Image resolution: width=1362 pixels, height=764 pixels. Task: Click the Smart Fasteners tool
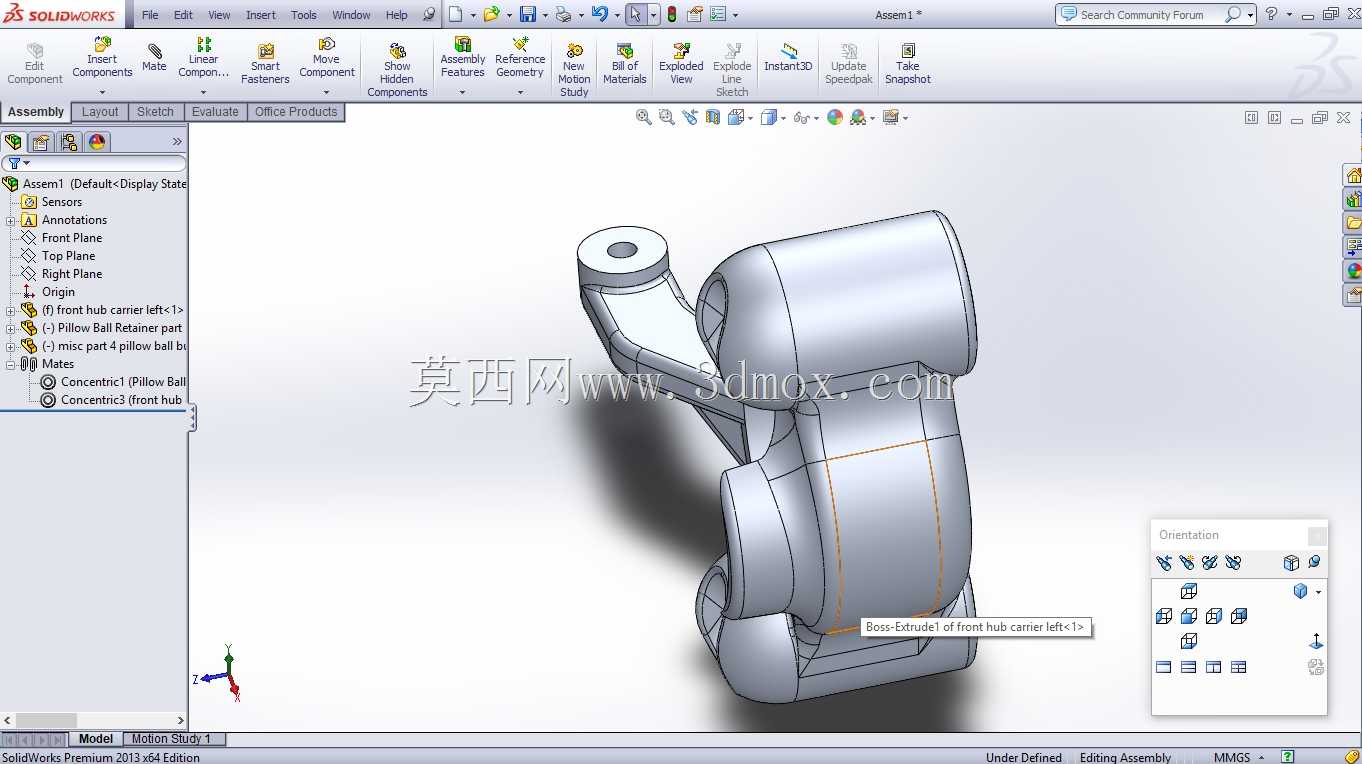(x=265, y=64)
